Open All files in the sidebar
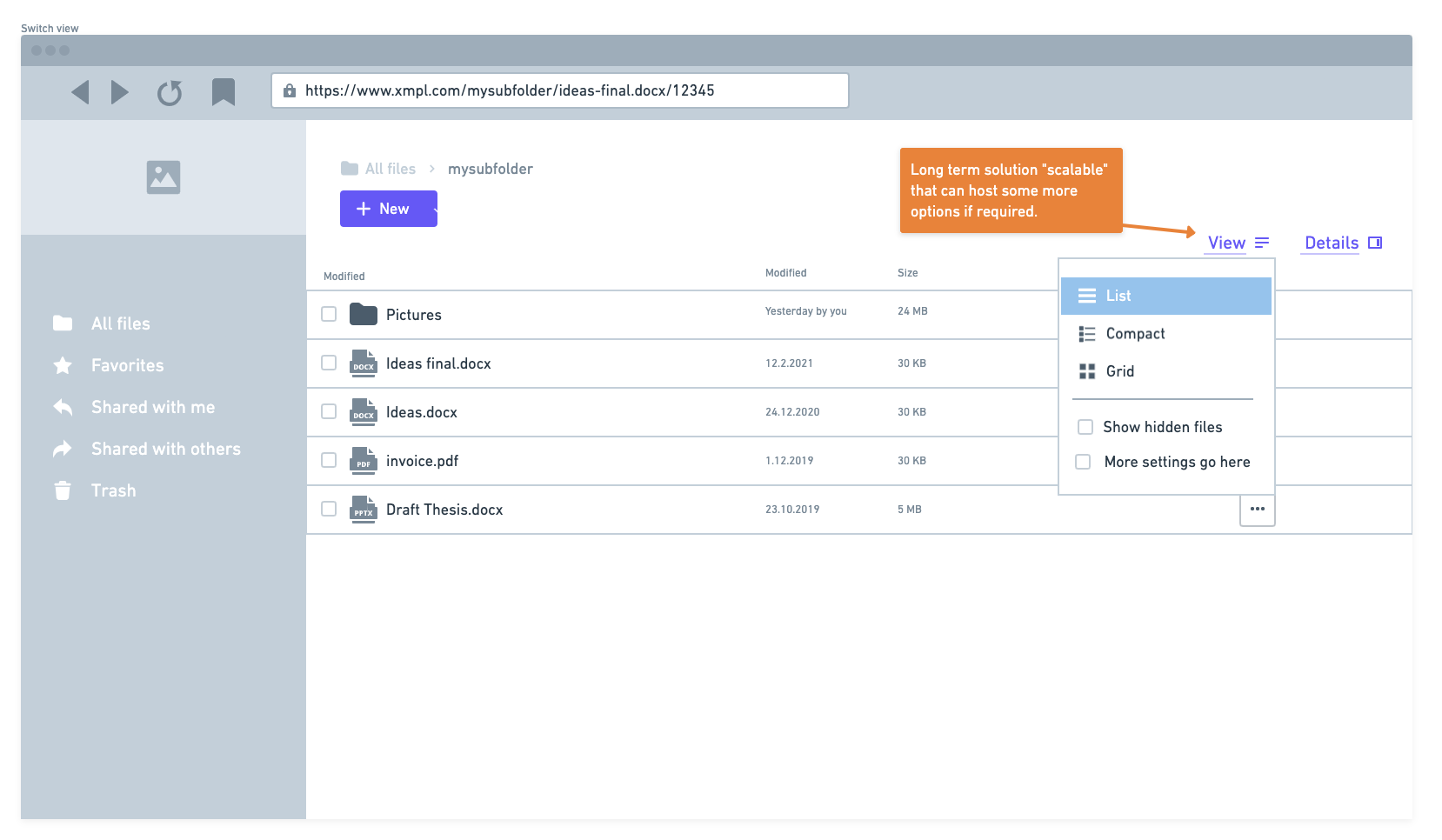Screen dimensions: 1442x840 (x=121, y=323)
